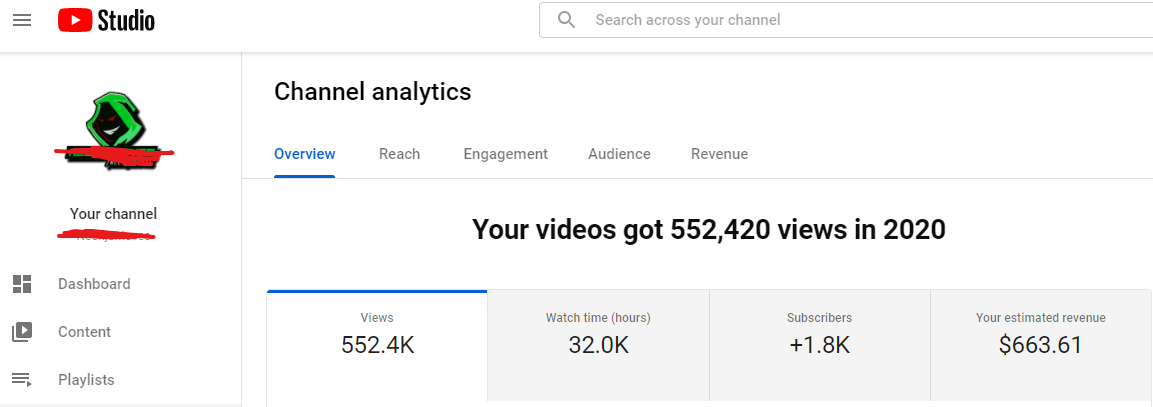Open the Engagement tab
Screen dimensions: 1153x407
(x=505, y=155)
